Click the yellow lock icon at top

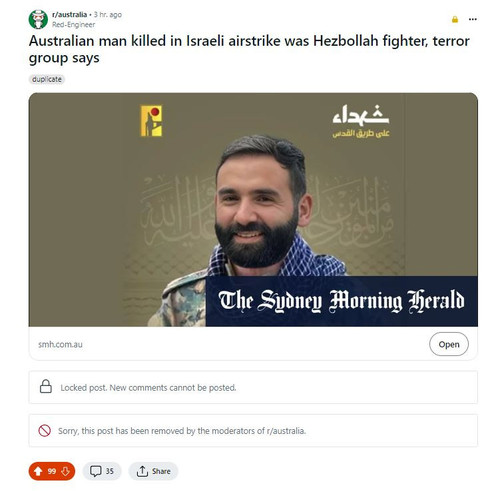(455, 20)
